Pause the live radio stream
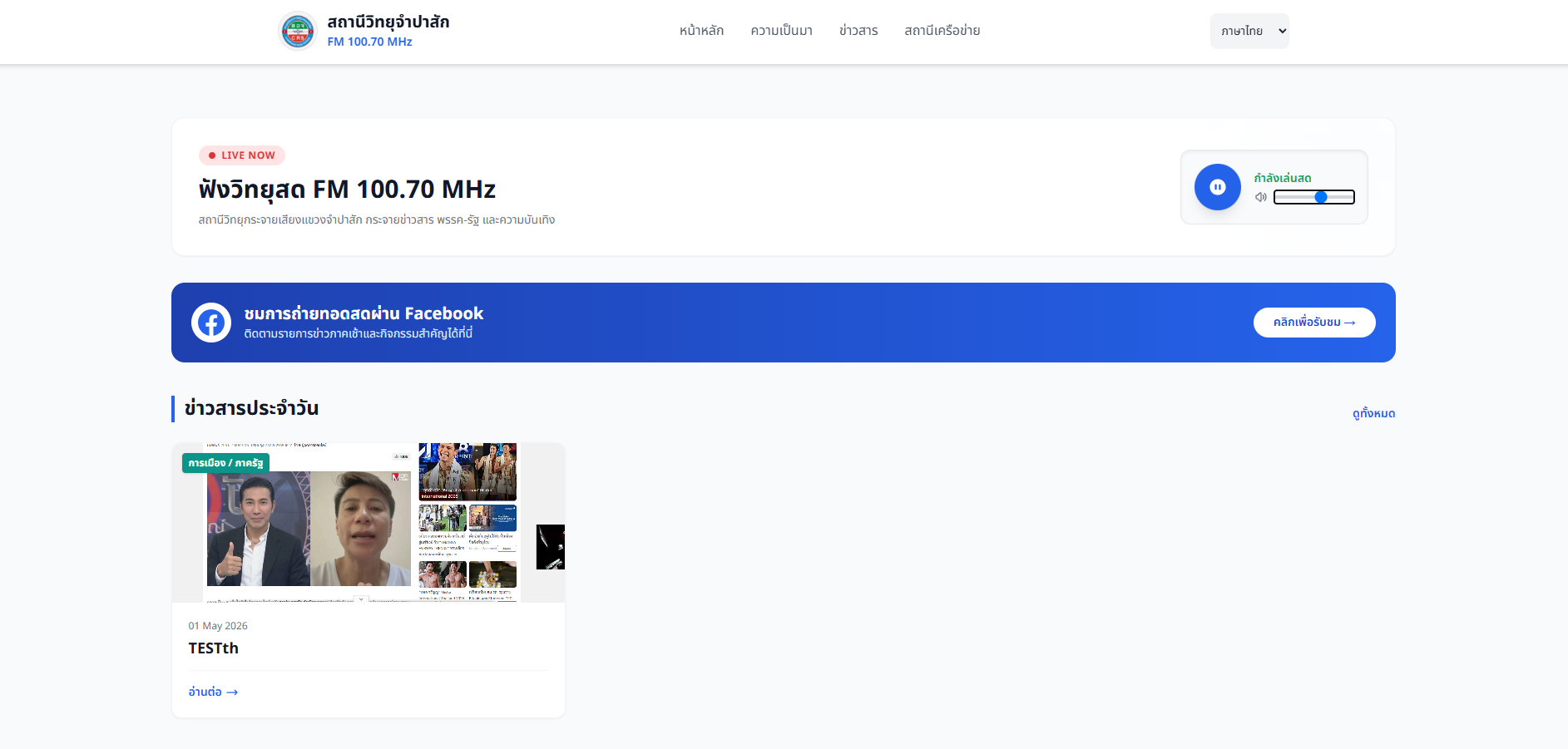This screenshot has width=1568, height=749. (1218, 187)
